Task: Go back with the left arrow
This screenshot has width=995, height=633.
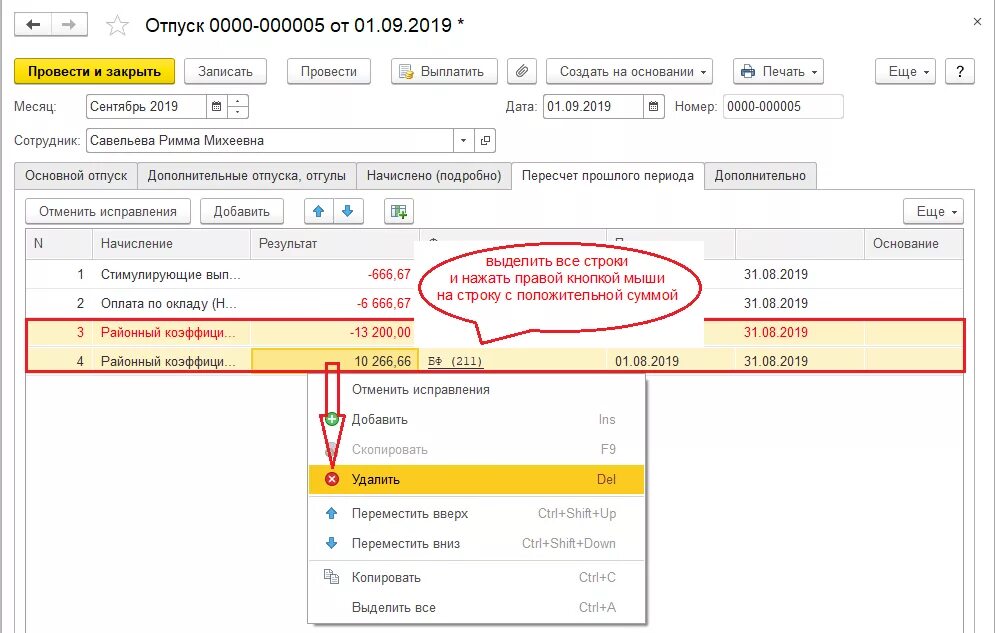Action: pyautogui.click(x=33, y=25)
